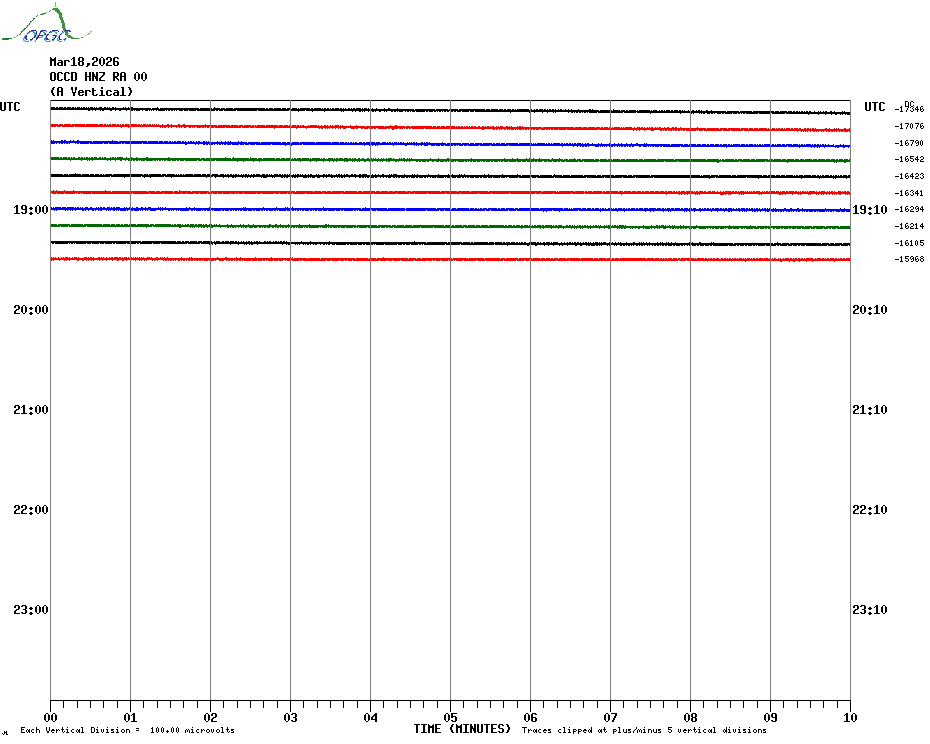Click the DC offset value -16341

[x=909, y=193]
